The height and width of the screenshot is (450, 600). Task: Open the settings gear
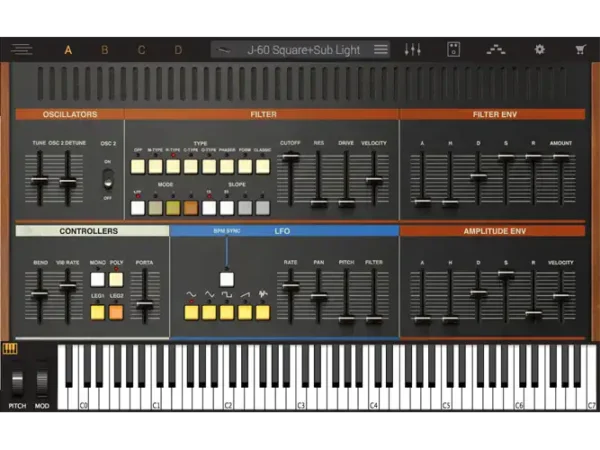[540, 49]
